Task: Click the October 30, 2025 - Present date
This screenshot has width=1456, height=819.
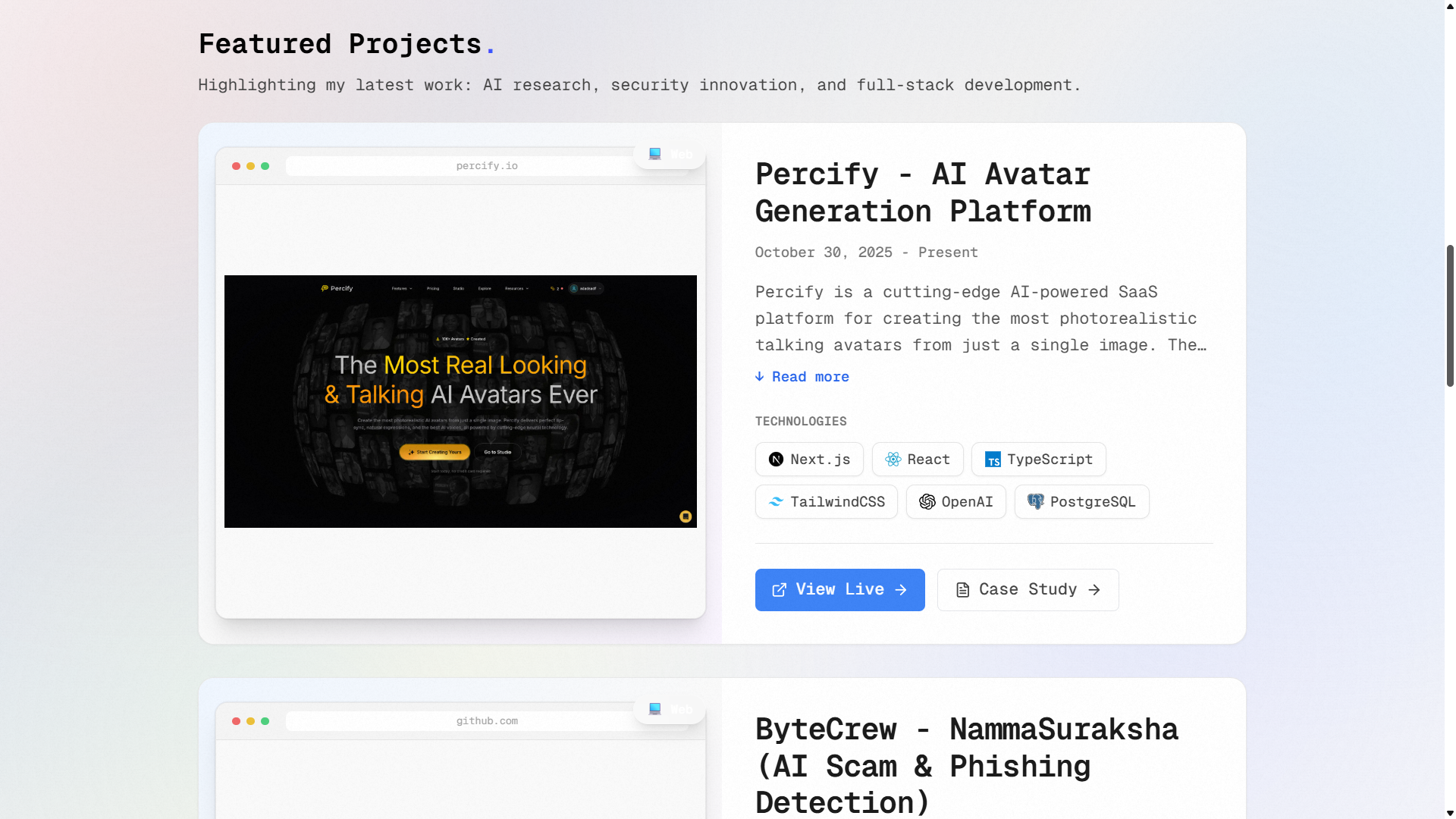Action: point(867,253)
